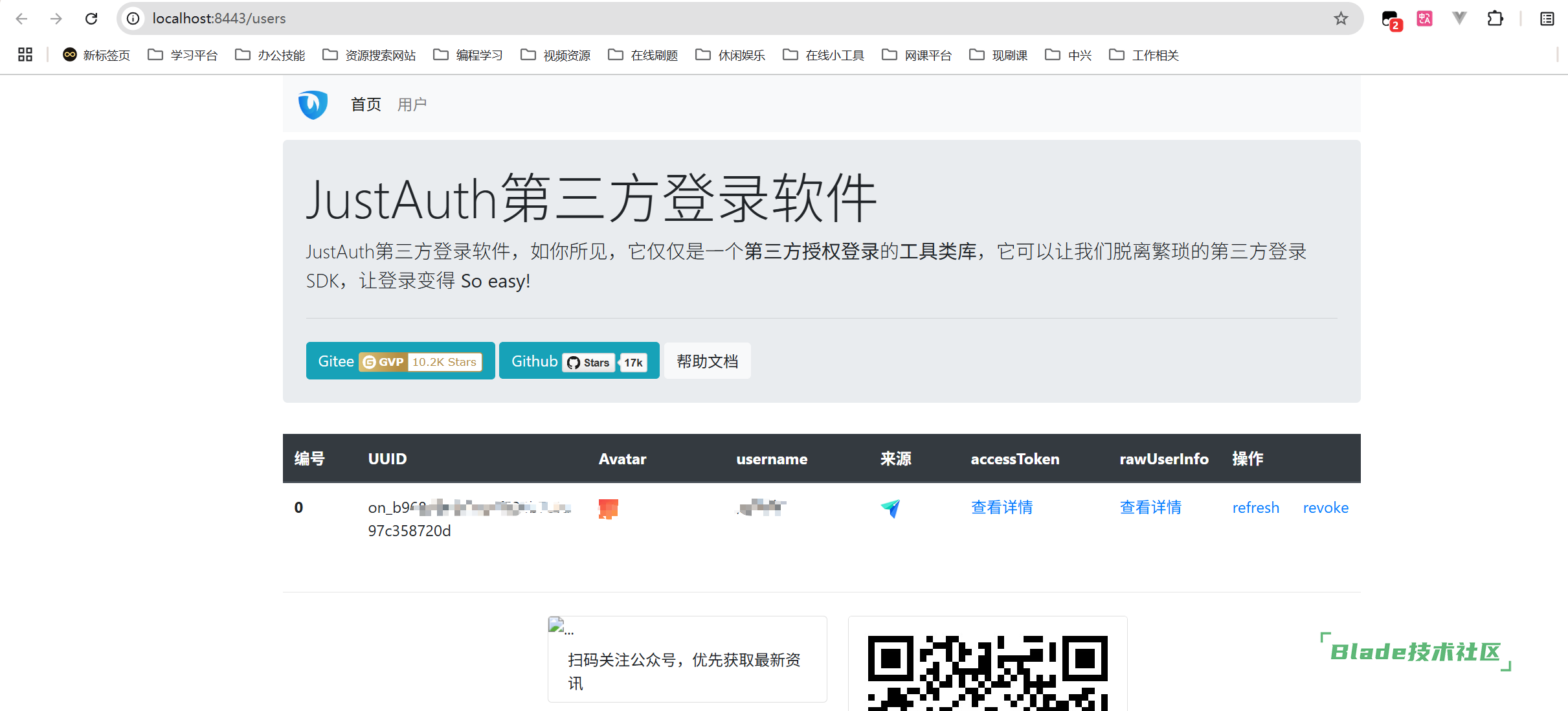Screen dimensions: 1568x711
Task: Open the 中兴 bookmark folder
Action: point(1068,55)
